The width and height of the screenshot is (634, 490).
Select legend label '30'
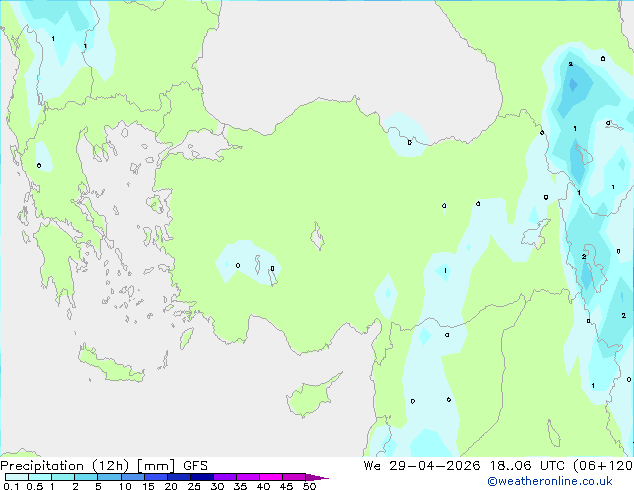point(218,486)
